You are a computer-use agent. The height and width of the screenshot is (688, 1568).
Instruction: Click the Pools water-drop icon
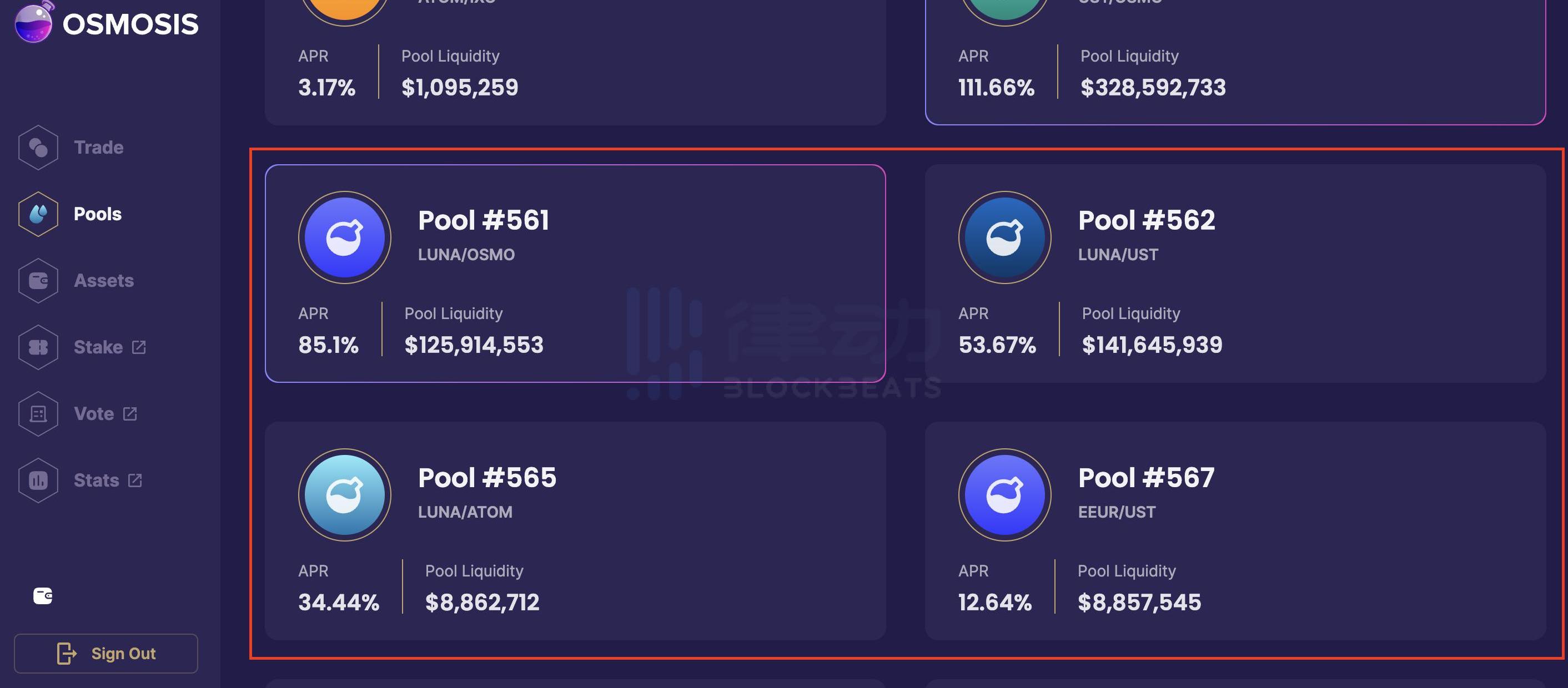click(38, 214)
